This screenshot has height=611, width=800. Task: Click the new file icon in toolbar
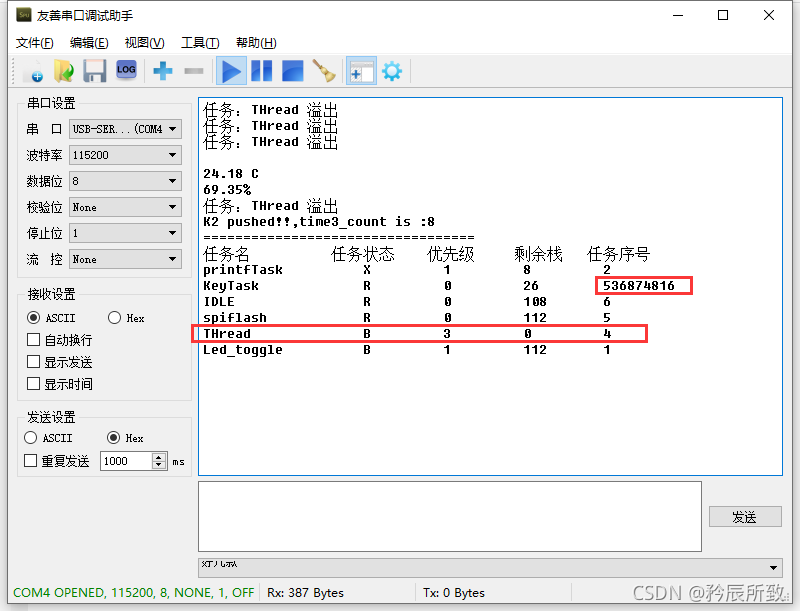click(x=33, y=71)
